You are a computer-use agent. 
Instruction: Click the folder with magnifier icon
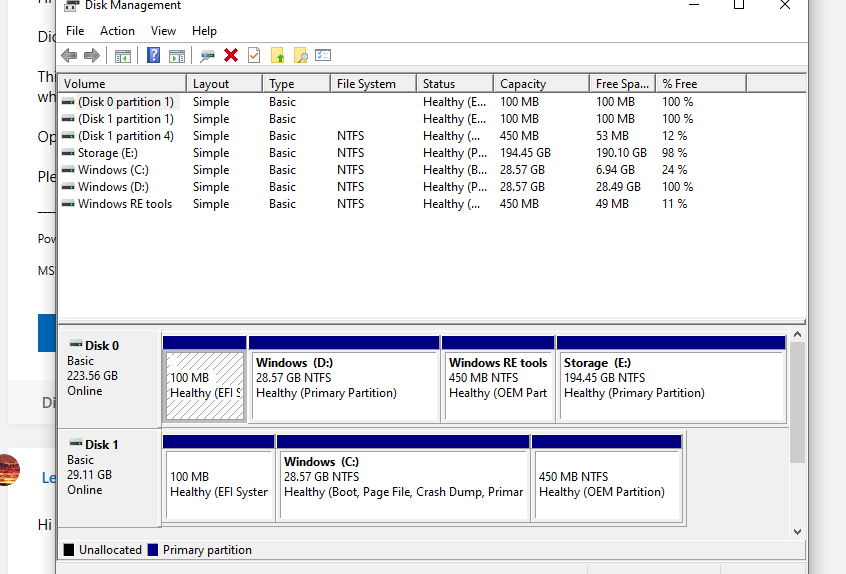301,55
